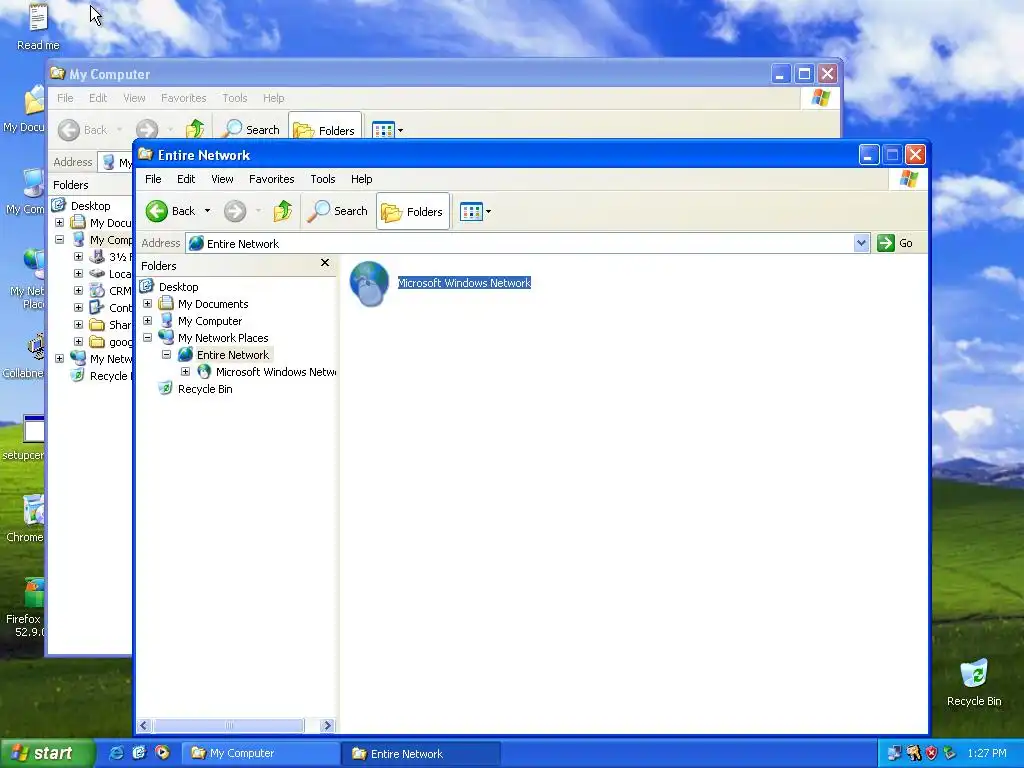This screenshot has height=768, width=1024.
Task: Click the Back arrow icon in Entire Network window
Action: (157, 211)
